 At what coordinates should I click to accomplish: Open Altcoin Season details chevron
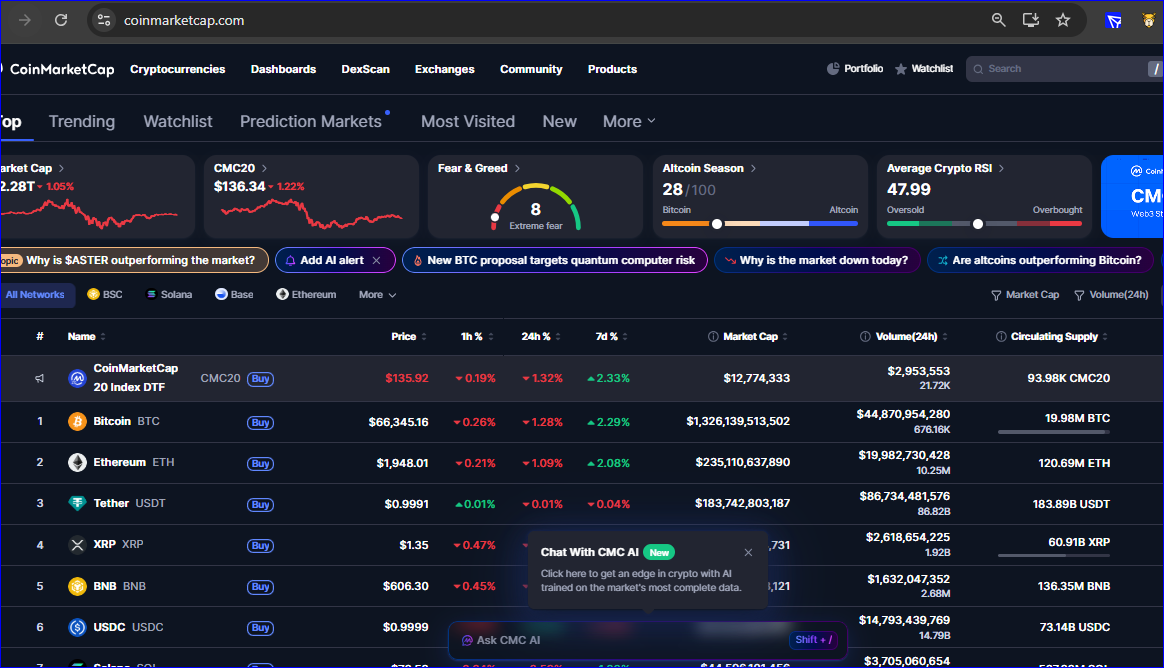tap(753, 168)
